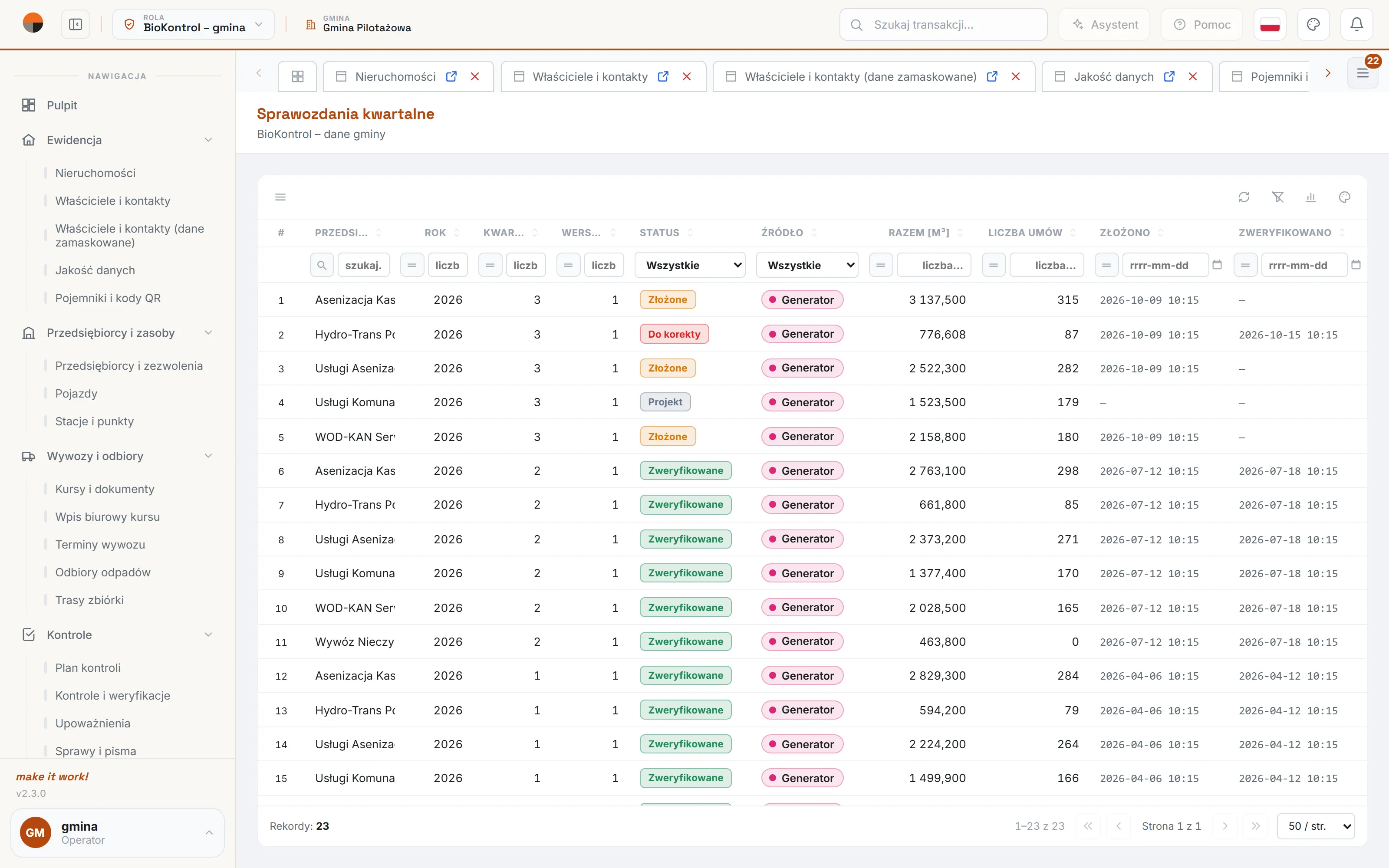Open the notifications bell
The image size is (1389, 868).
tap(1357, 25)
